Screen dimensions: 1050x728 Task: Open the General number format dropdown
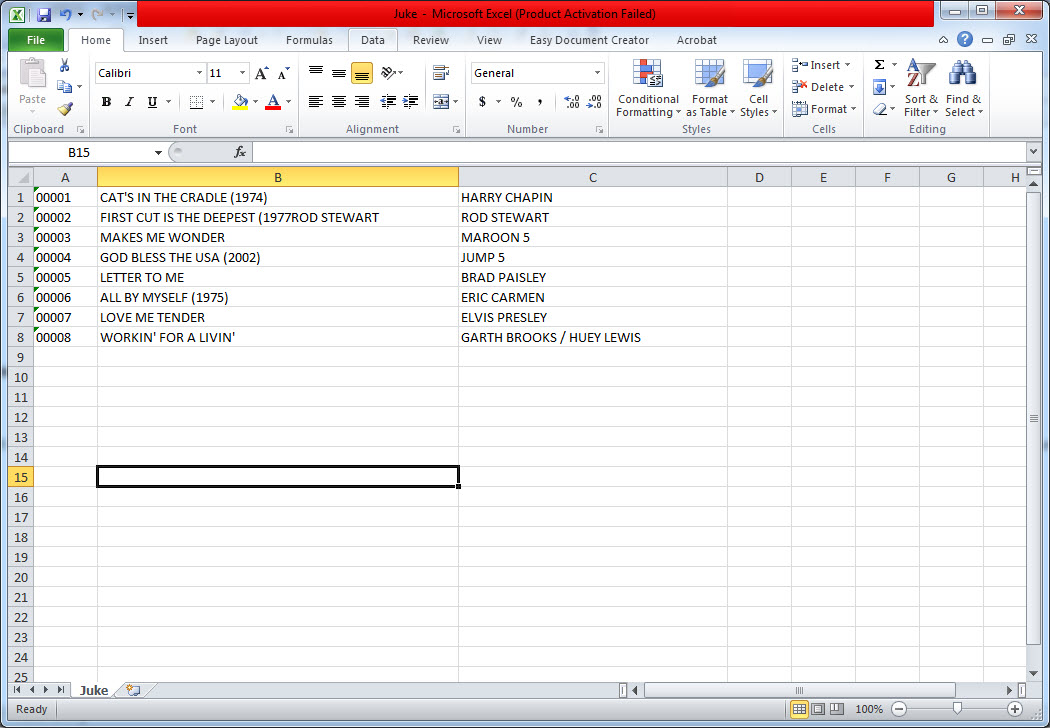[598, 73]
